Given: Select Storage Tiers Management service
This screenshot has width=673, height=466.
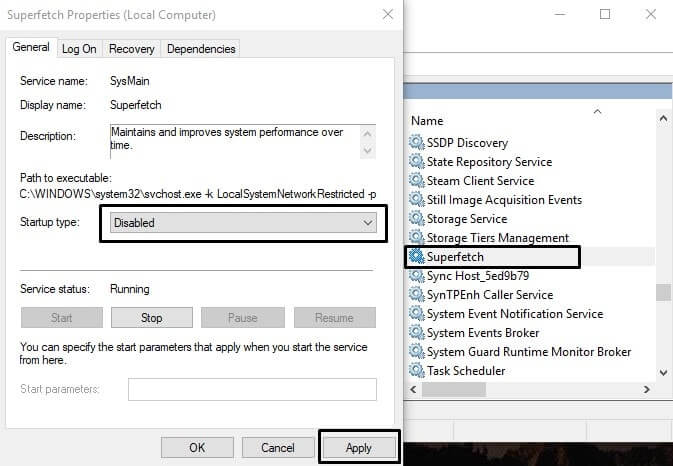Looking at the screenshot, I should [497, 237].
